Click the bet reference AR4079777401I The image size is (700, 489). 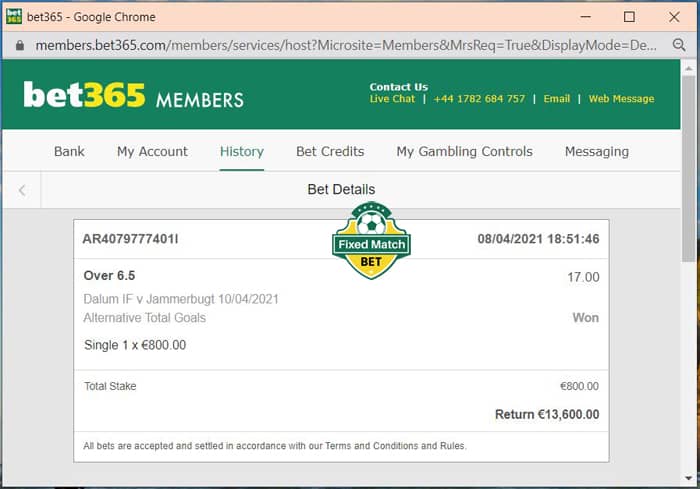coord(130,239)
